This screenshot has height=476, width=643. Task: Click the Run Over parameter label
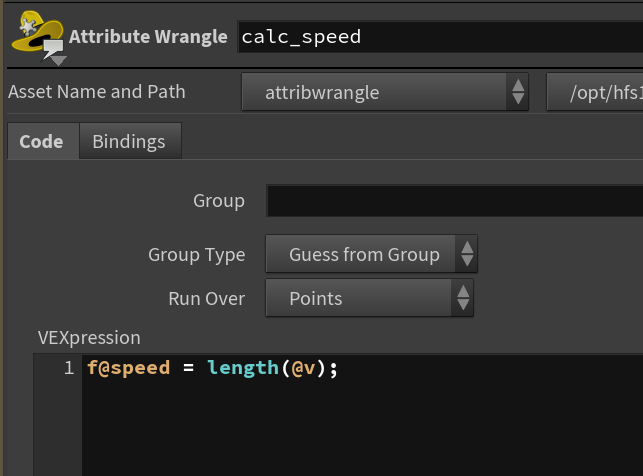[x=207, y=298]
